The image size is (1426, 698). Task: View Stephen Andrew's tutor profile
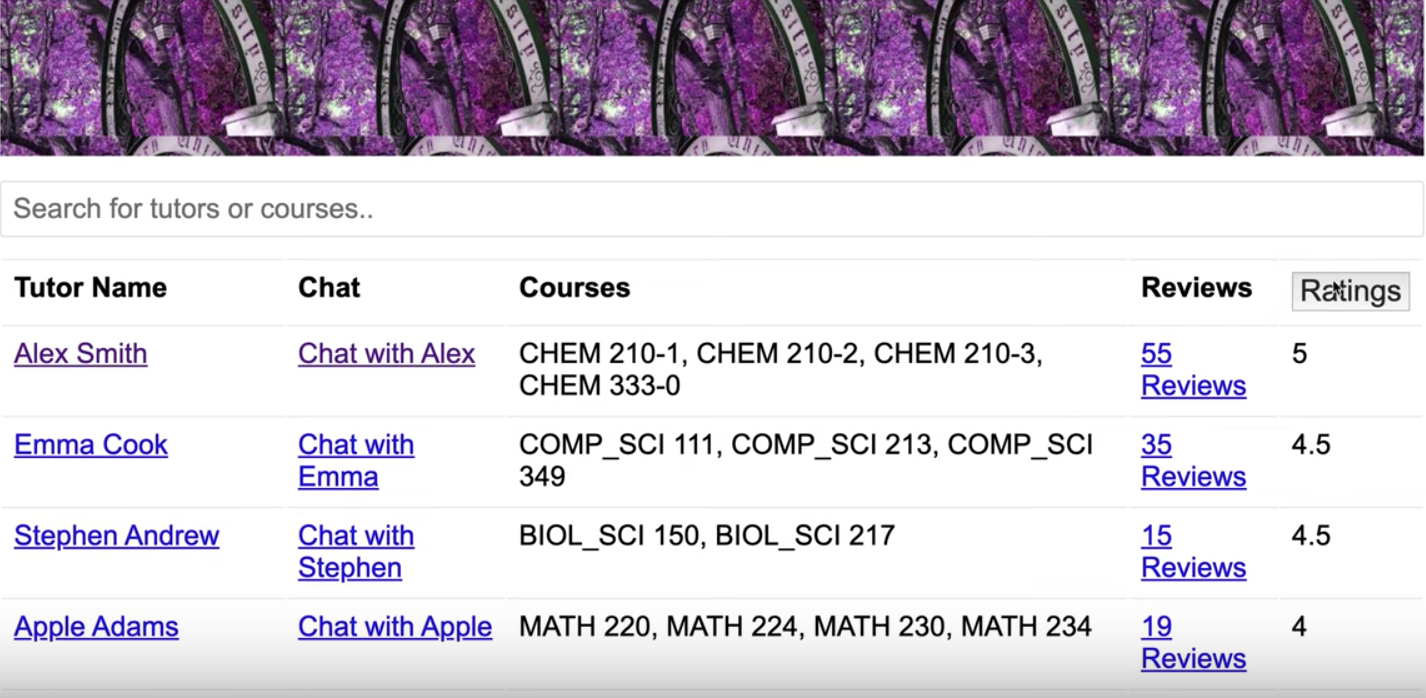pyautogui.click(x=116, y=536)
